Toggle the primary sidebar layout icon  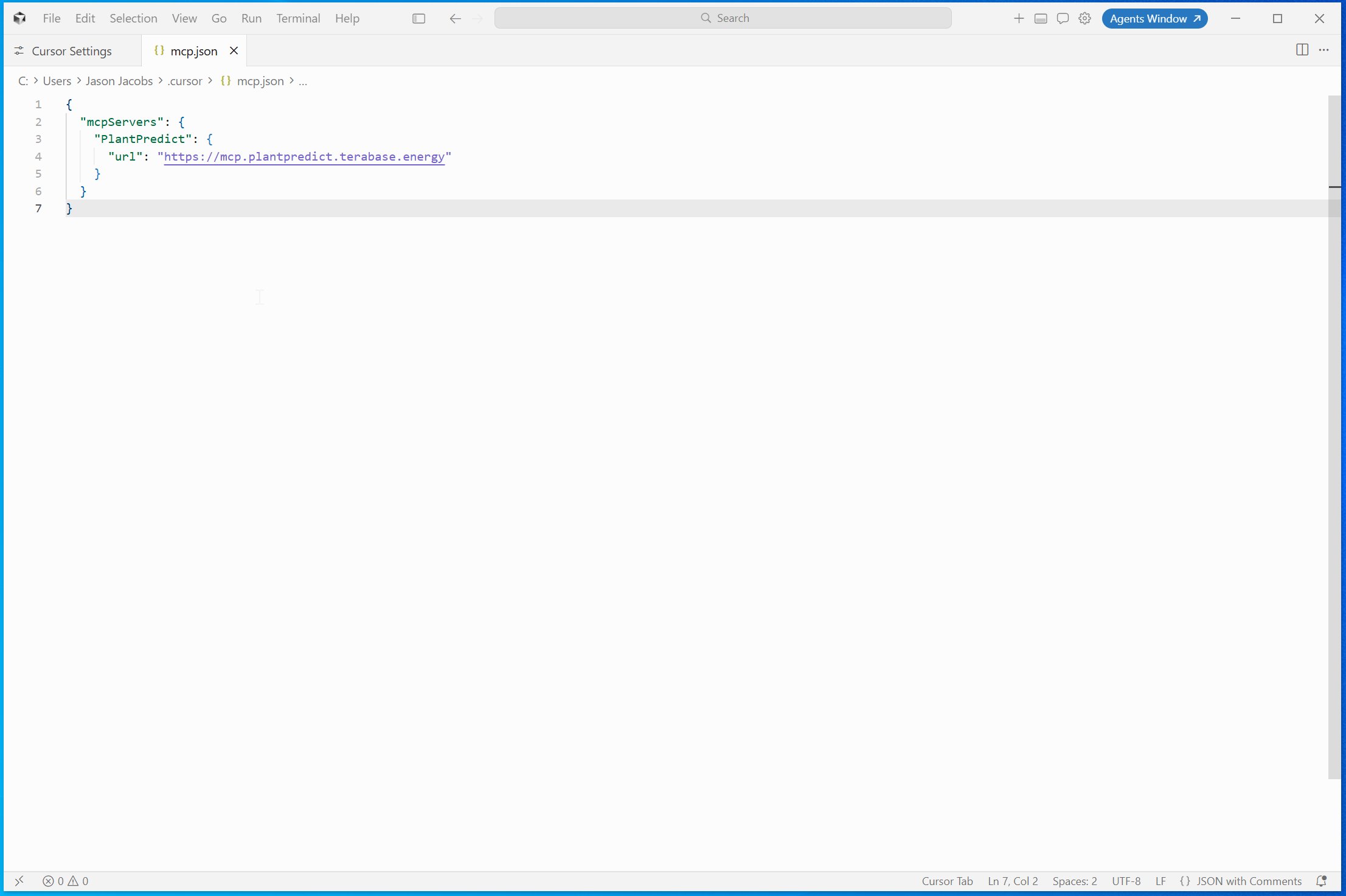pyautogui.click(x=418, y=18)
